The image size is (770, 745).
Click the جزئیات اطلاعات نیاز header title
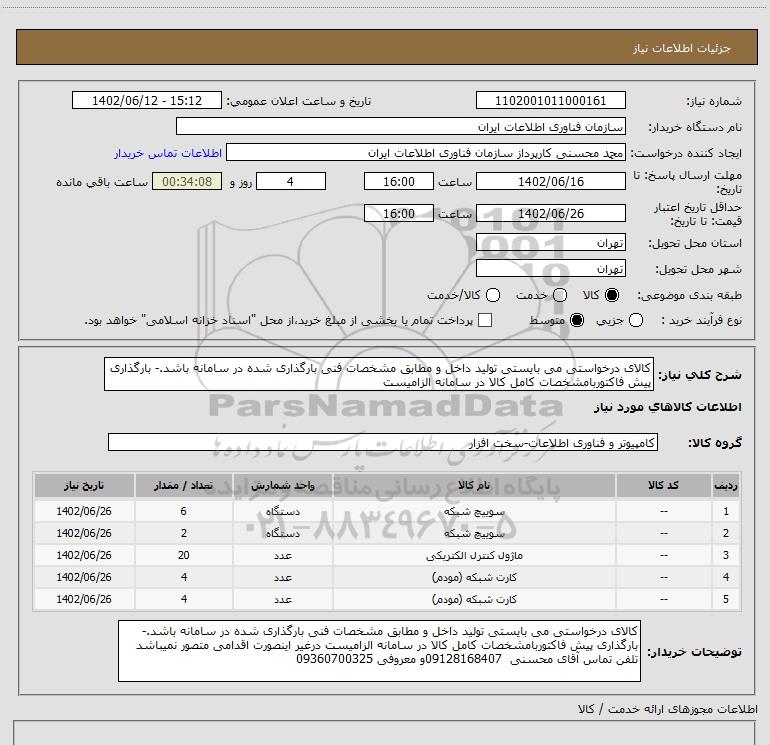tap(682, 48)
